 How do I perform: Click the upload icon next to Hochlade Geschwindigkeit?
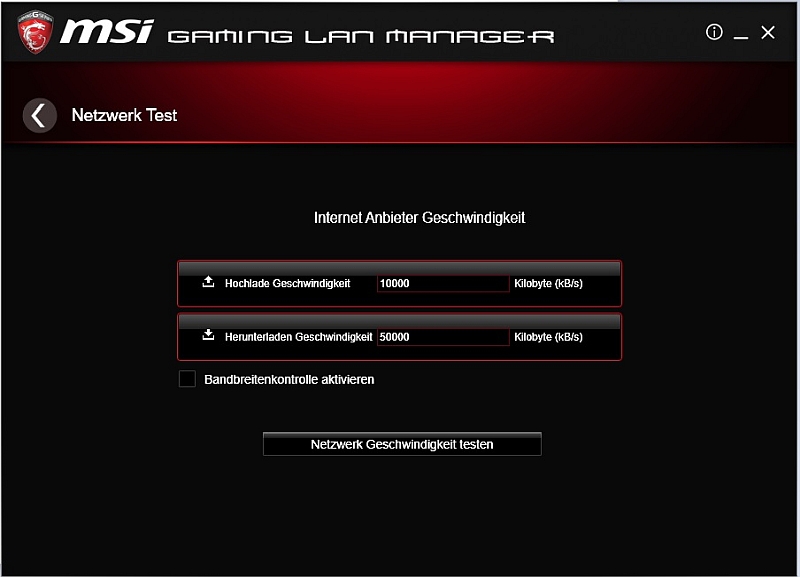208,282
